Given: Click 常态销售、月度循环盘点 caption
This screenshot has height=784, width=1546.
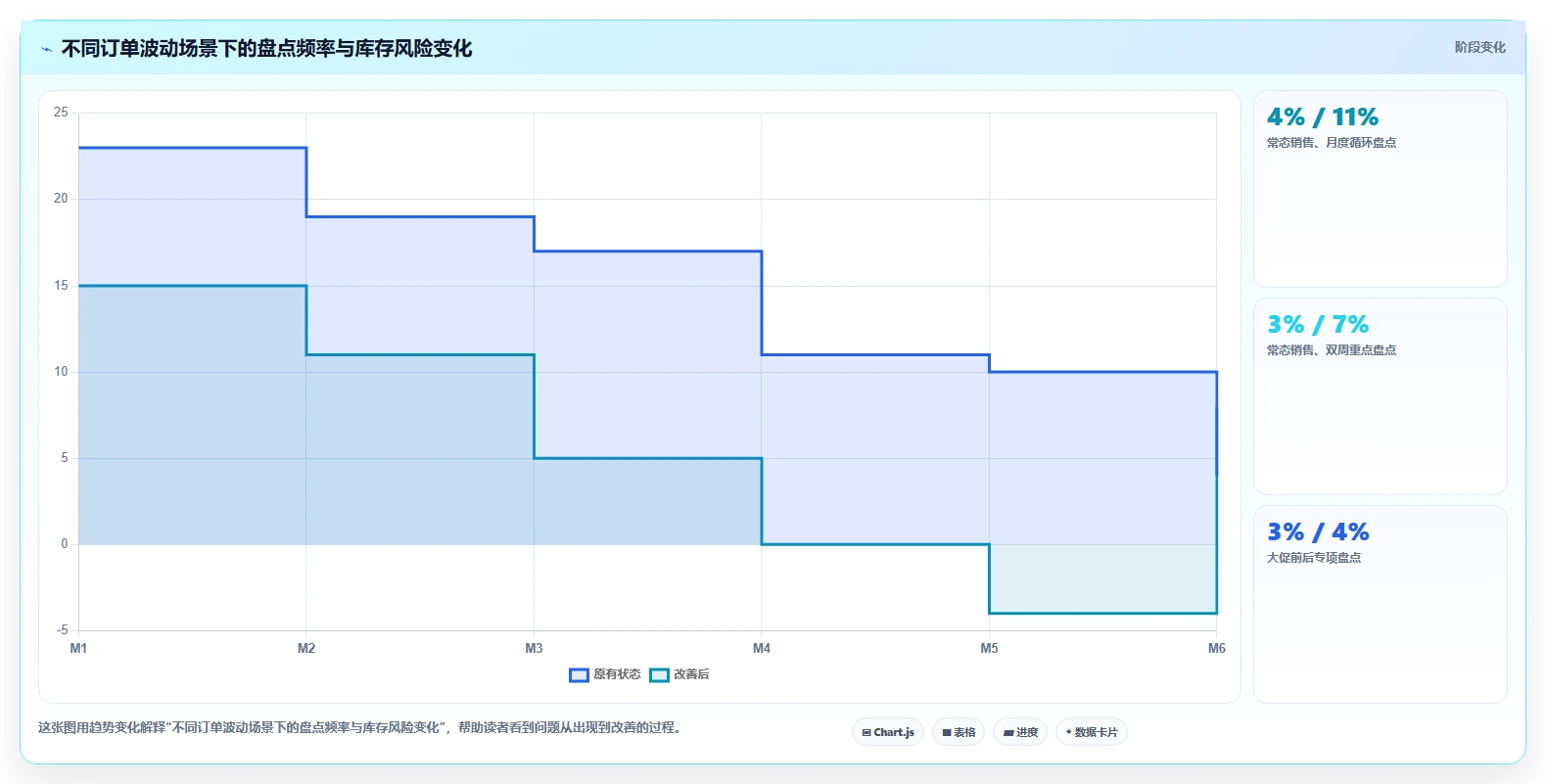Looking at the screenshot, I should point(1331,143).
